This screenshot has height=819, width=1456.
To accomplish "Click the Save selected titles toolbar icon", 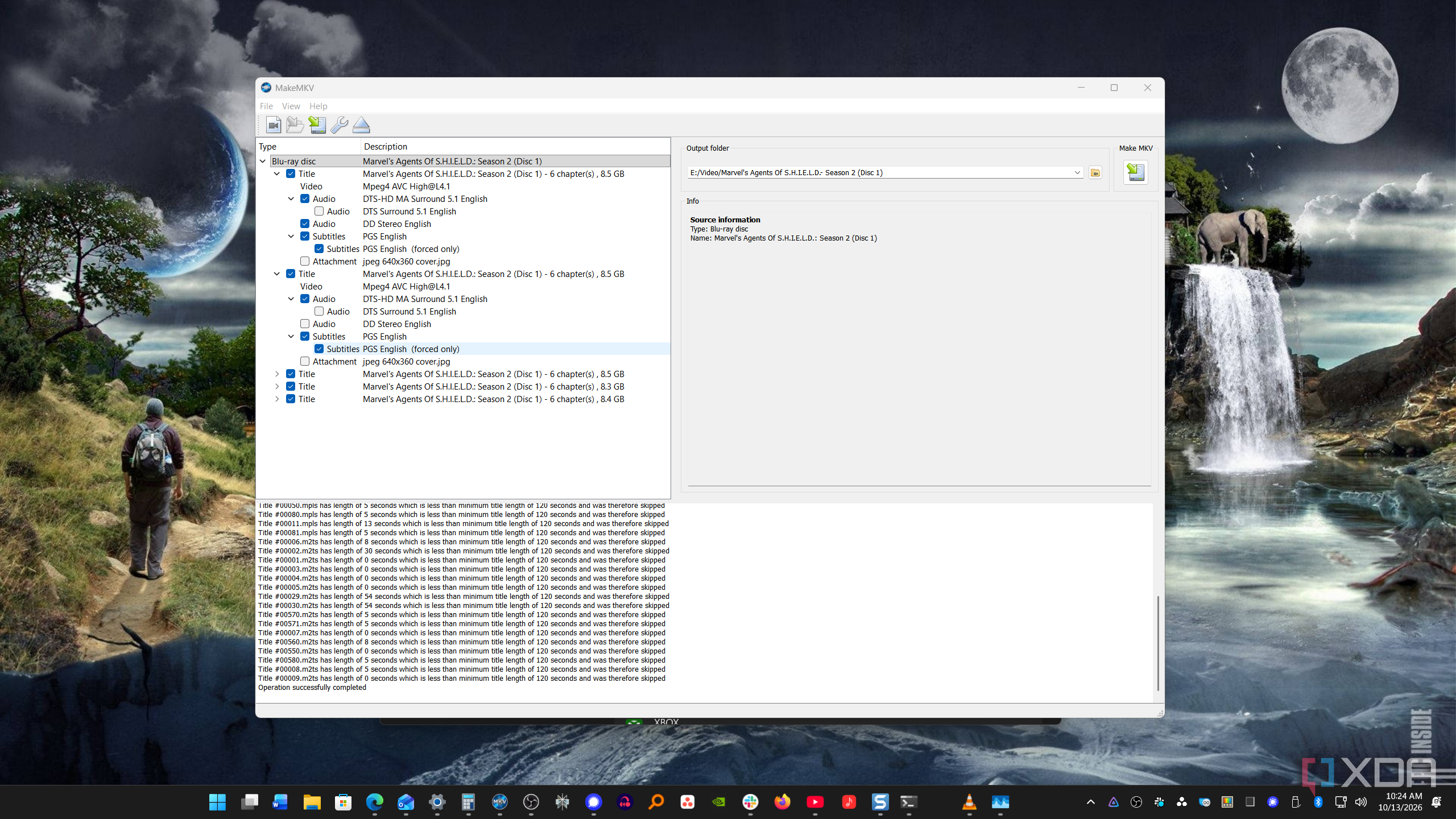I will pos(317,125).
